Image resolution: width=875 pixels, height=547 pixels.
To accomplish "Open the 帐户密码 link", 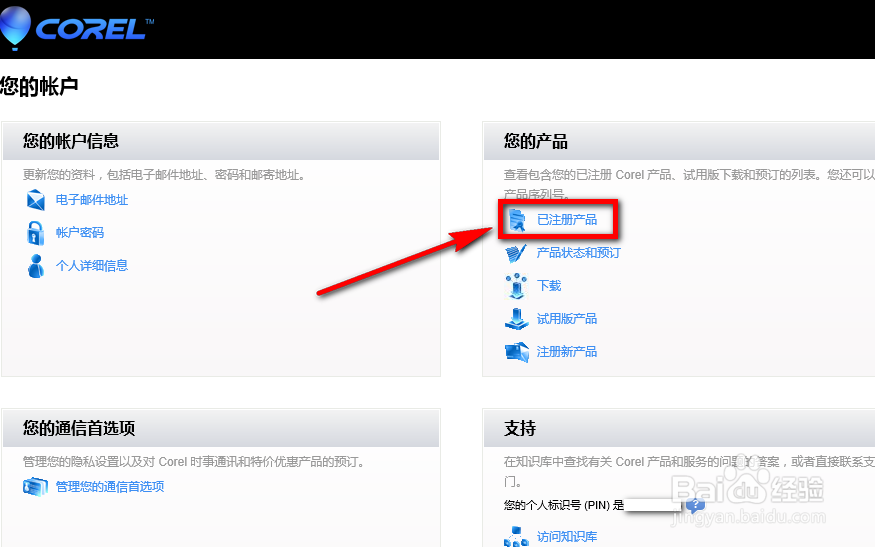I will [x=80, y=233].
